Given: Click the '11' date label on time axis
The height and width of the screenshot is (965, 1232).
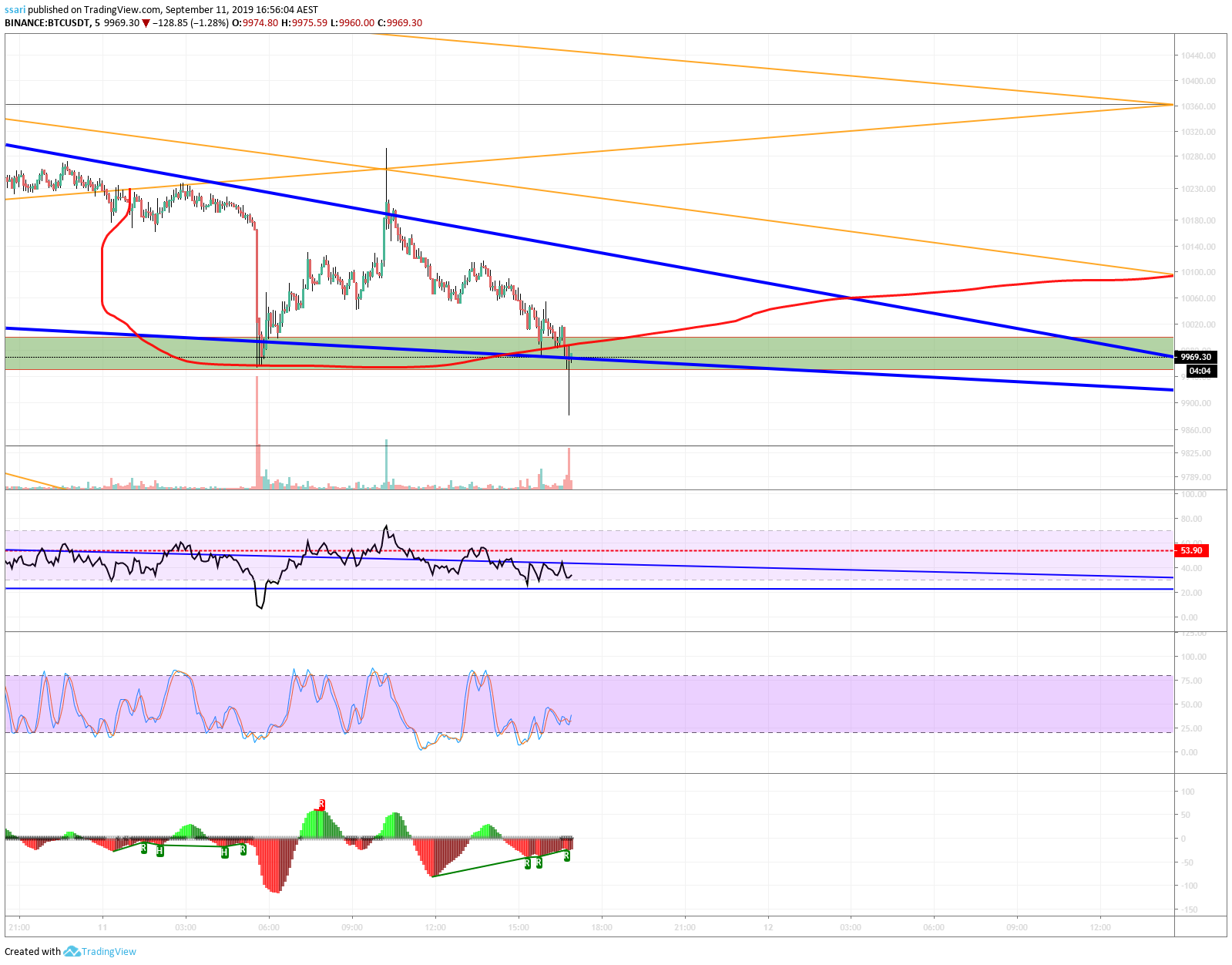Looking at the screenshot, I should [x=102, y=927].
